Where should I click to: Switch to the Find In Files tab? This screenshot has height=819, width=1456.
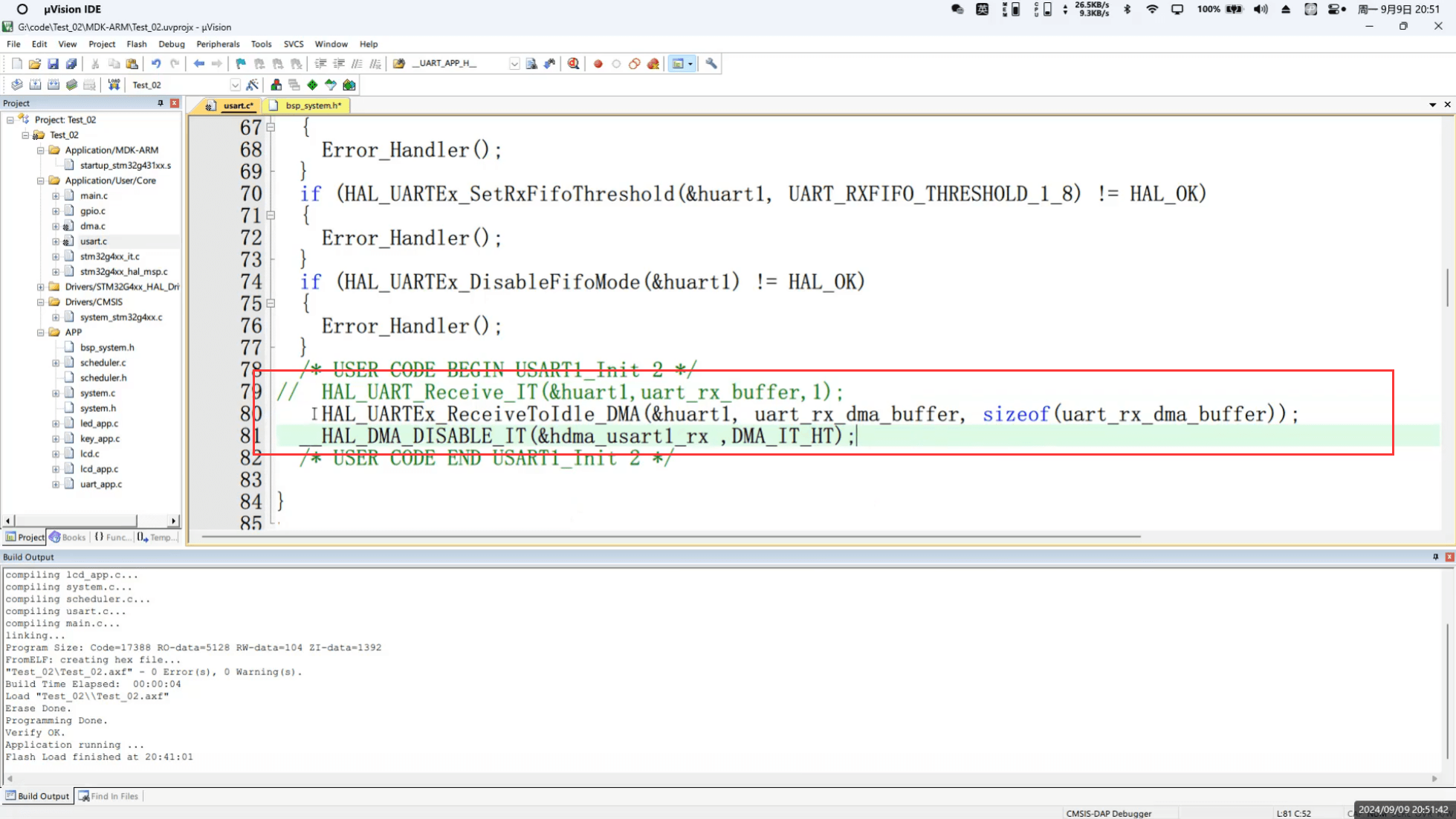pos(109,796)
